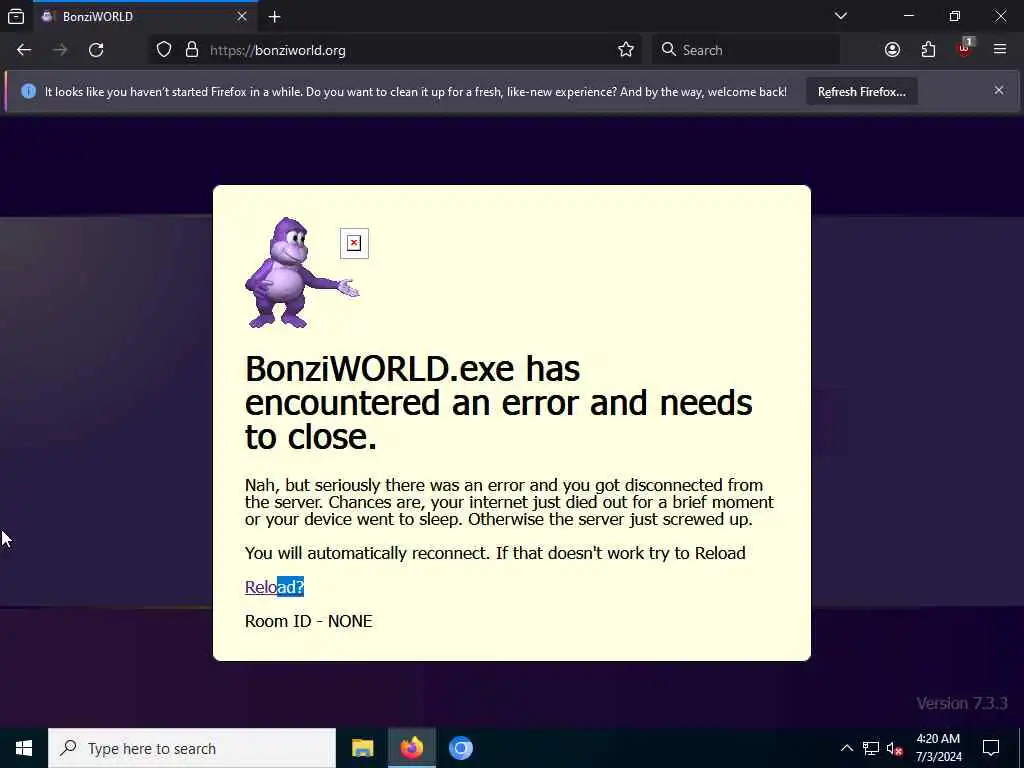Click the uBlock Origin extension icon

point(965,49)
